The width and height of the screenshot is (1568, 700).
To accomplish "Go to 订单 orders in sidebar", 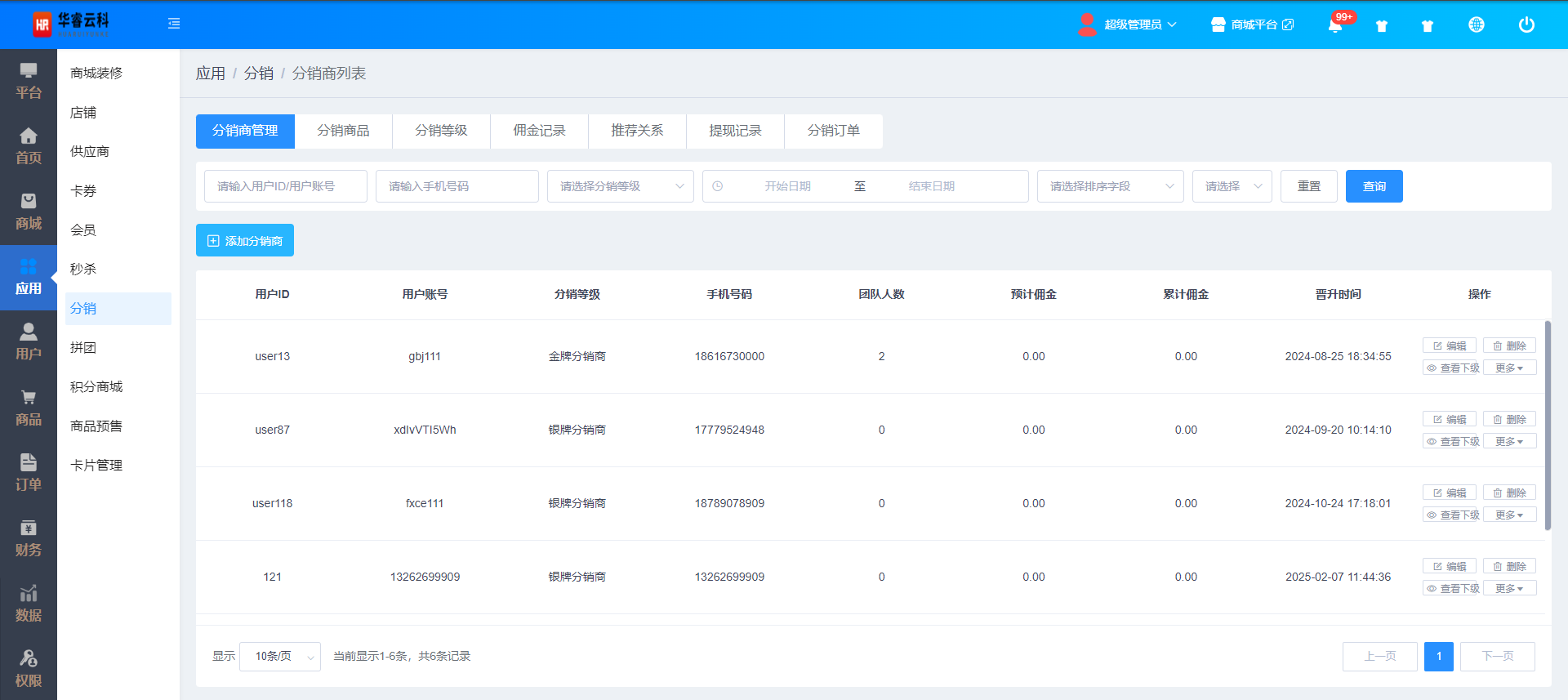I will click(x=29, y=473).
